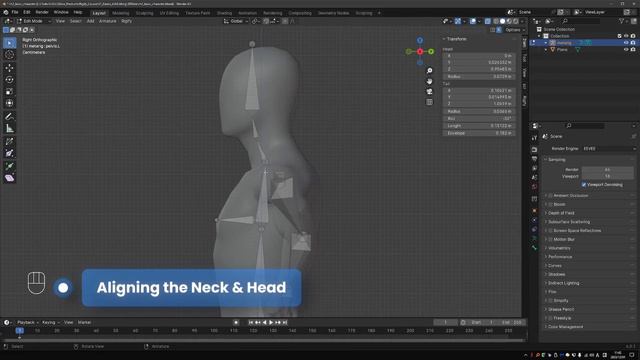This screenshot has height=360, width=640.
Task: Pick the Annotate pencil tool
Action: (10, 117)
